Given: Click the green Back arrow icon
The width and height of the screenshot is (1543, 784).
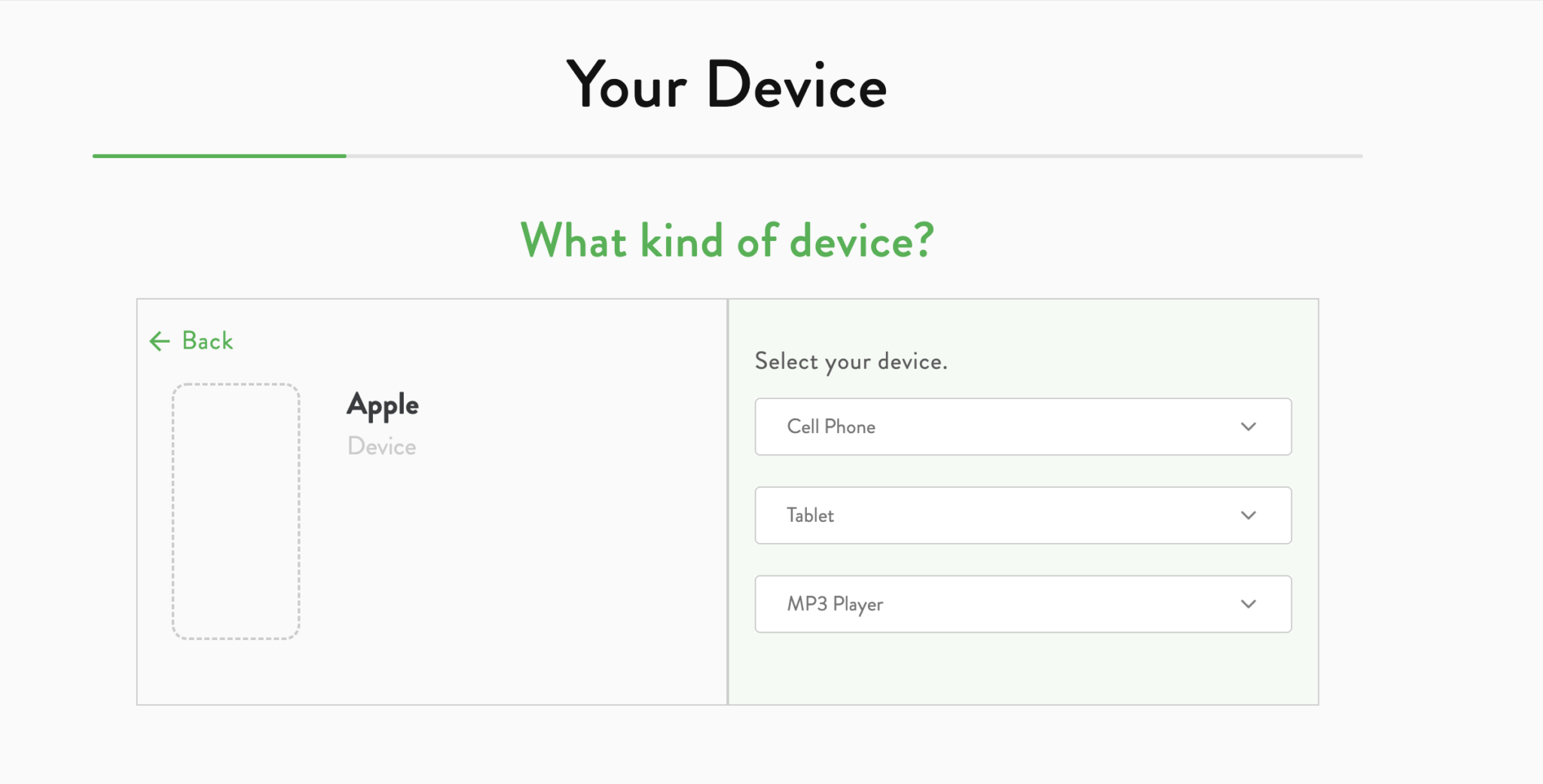Looking at the screenshot, I should pyautogui.click(x=159, y=341).
